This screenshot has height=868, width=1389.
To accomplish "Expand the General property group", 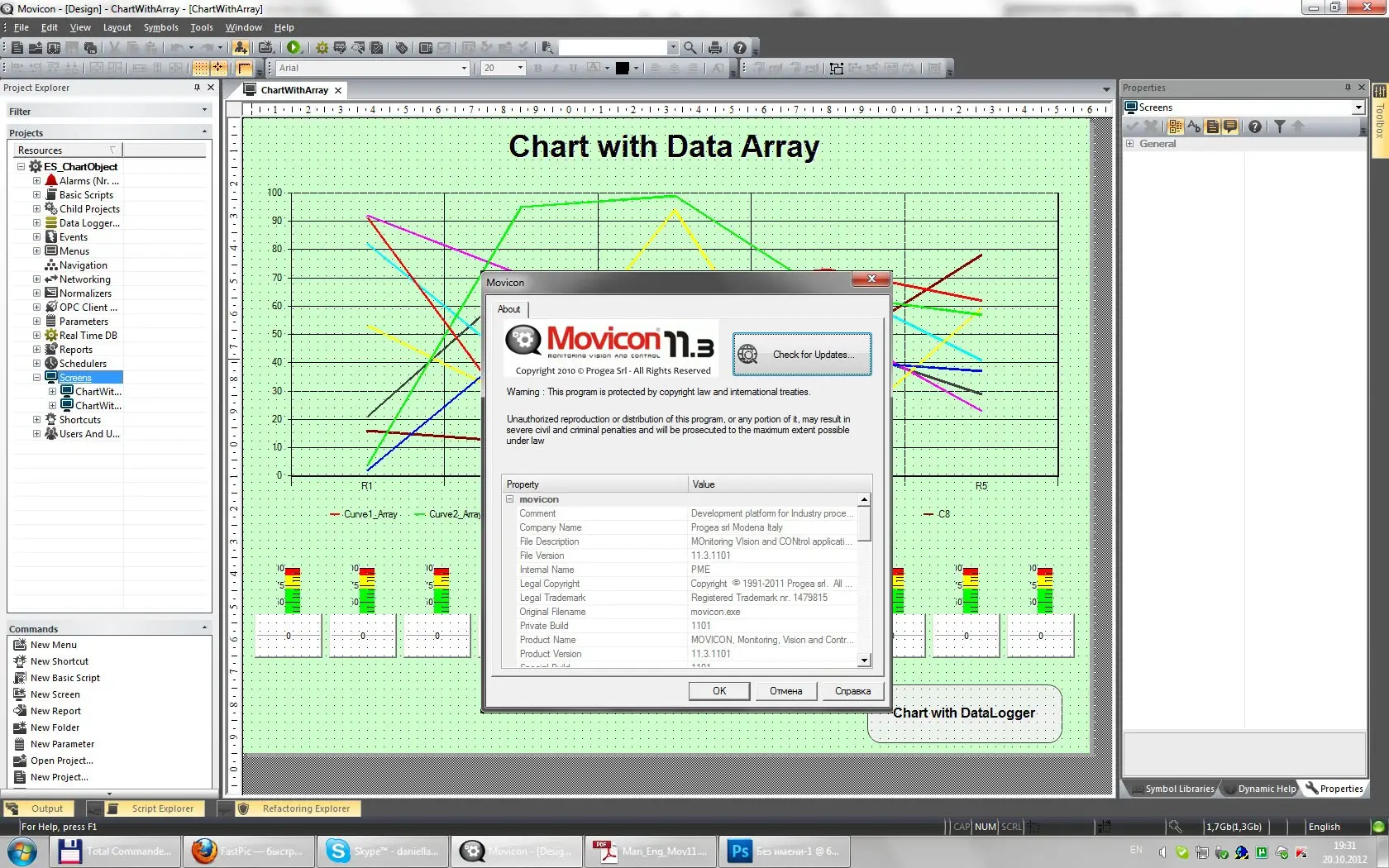I will click(x=1129, y=144).
